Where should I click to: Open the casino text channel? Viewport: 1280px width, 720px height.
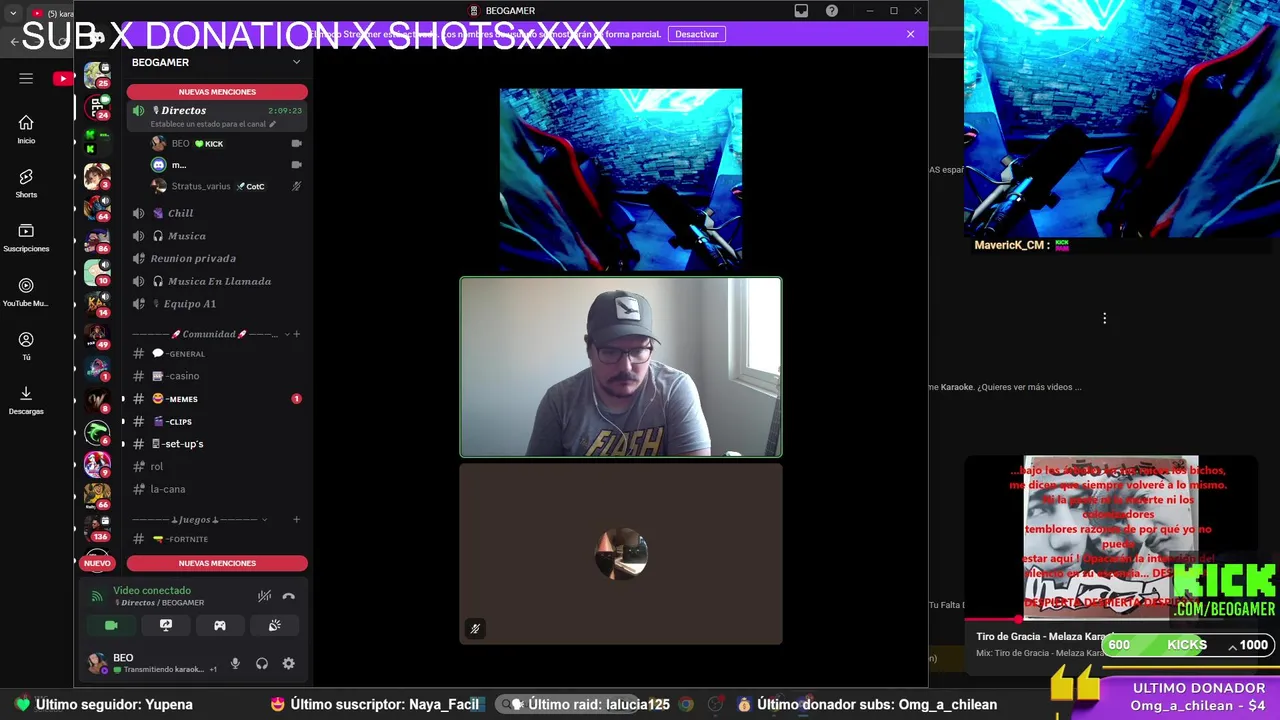pos(217,376)
